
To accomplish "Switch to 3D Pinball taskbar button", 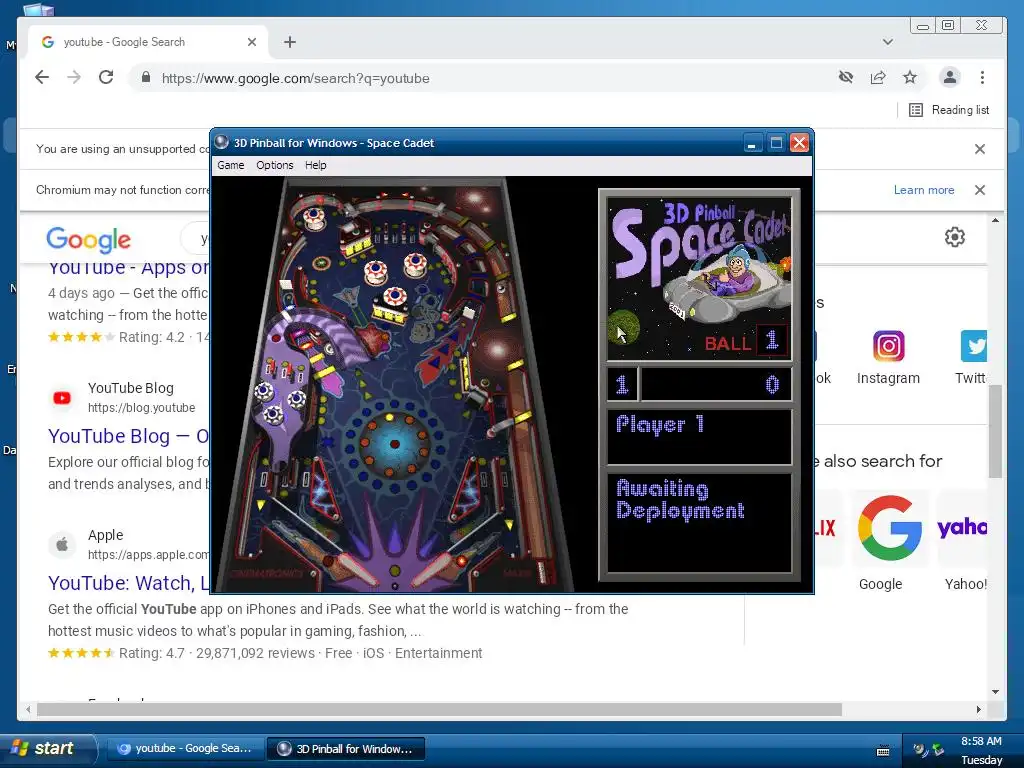I will (x=346, y=748).
